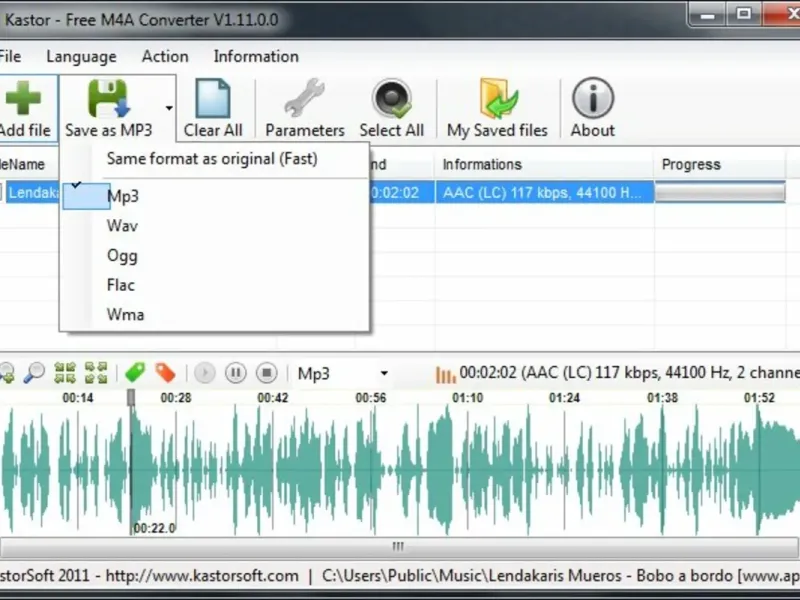Click the About info icon
Screen dimensions: 800x600
pos(592,98)
